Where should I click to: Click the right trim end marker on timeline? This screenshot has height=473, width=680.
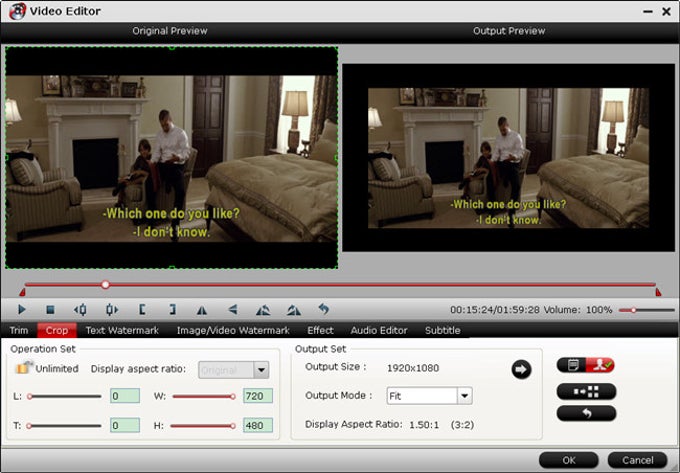658,292
